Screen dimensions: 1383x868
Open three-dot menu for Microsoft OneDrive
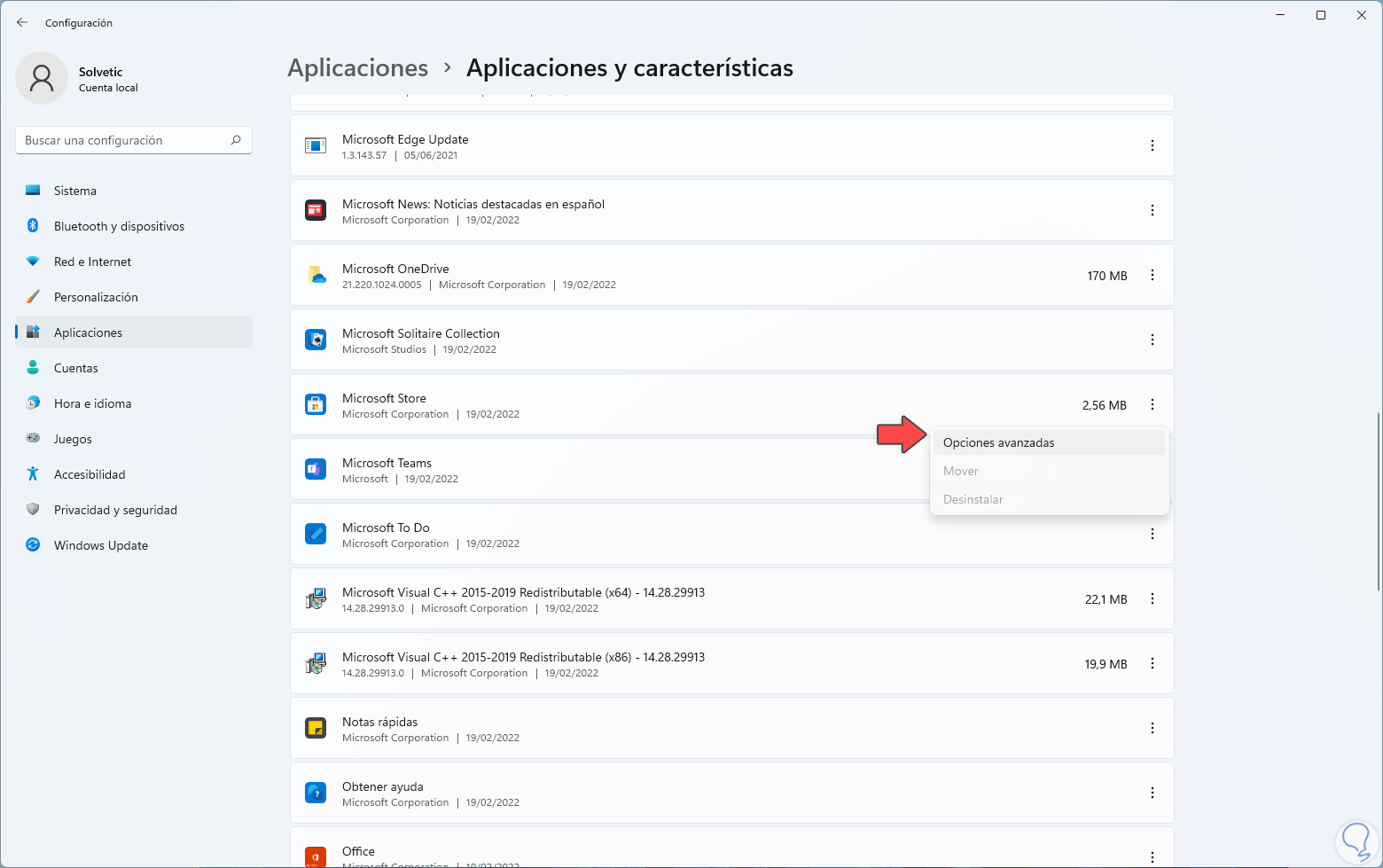(x=1152, y=276)
